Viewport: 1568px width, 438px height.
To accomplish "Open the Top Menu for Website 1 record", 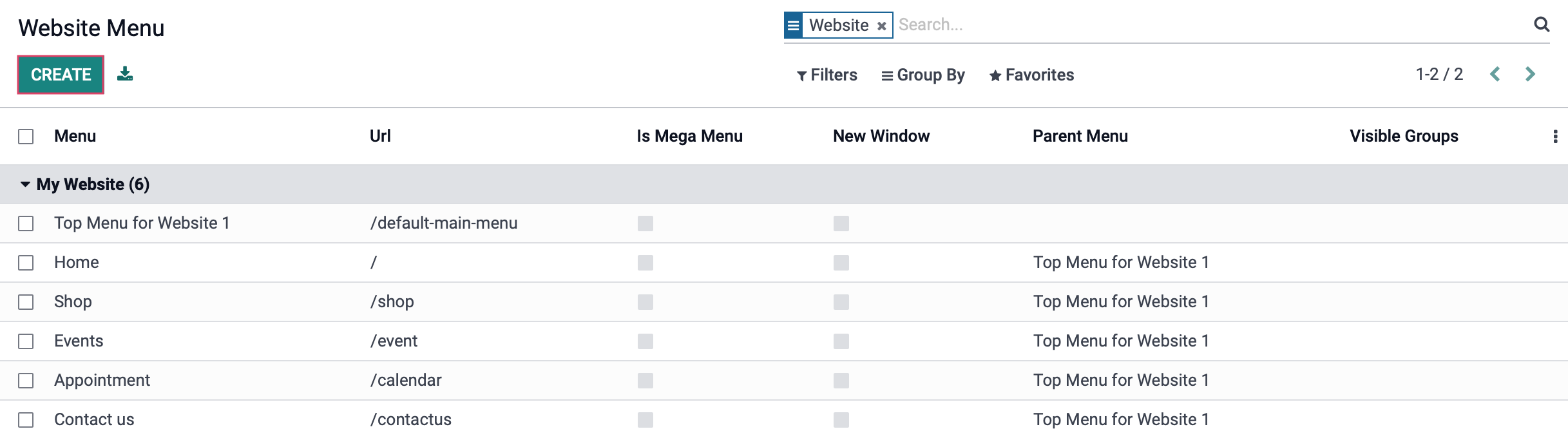I will (x=142, y=223).
